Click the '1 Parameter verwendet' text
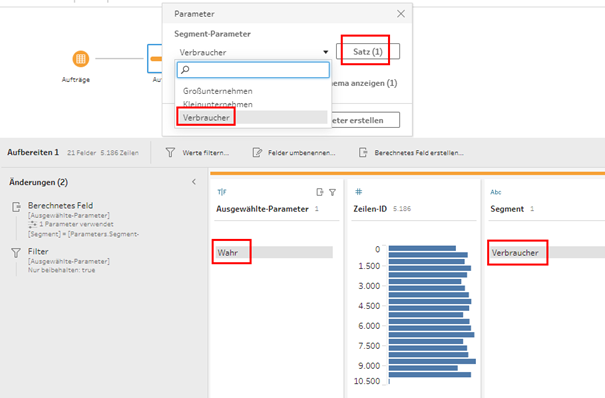 click(76, 224)
